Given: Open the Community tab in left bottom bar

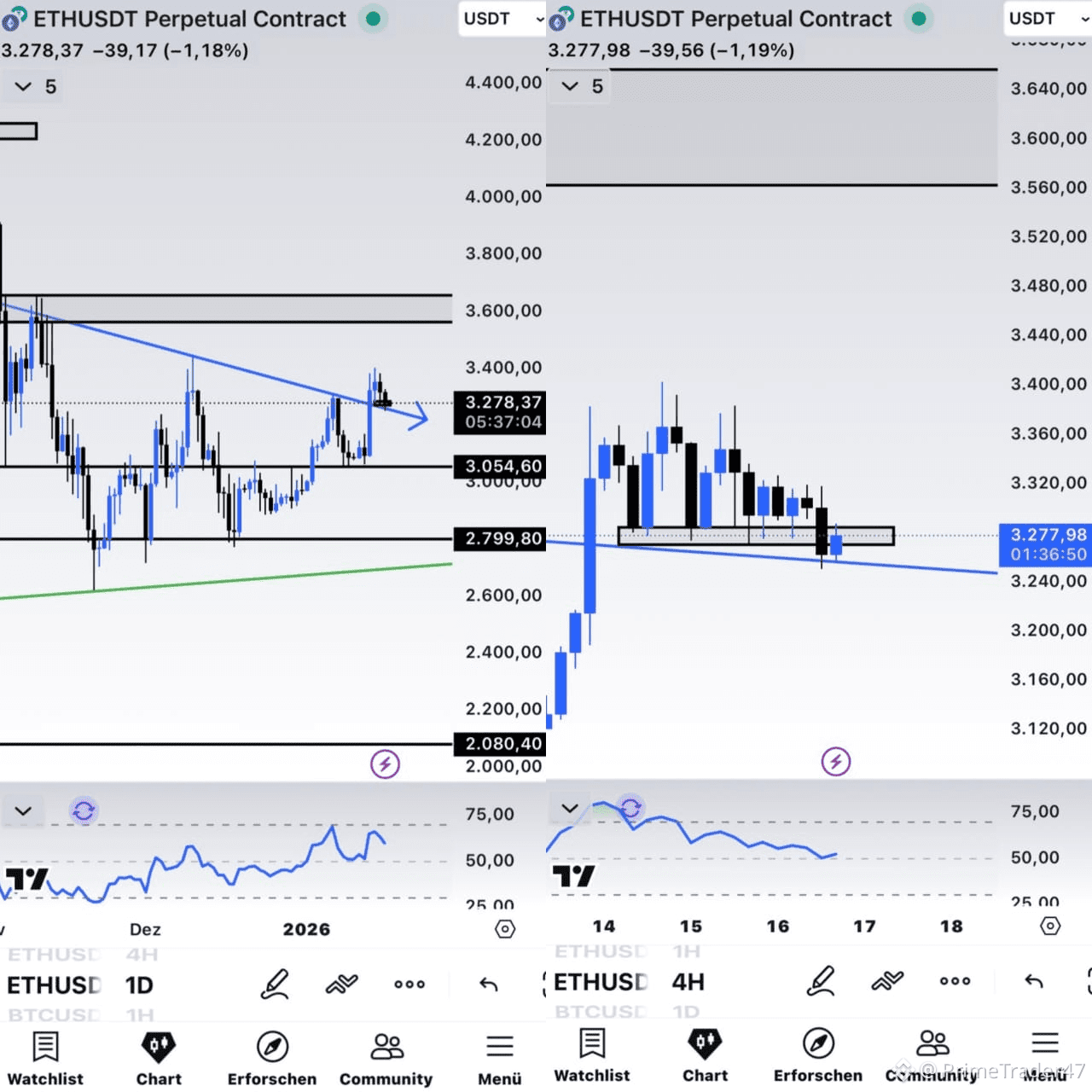Looking at the screenshot, I should point(386,1059).
